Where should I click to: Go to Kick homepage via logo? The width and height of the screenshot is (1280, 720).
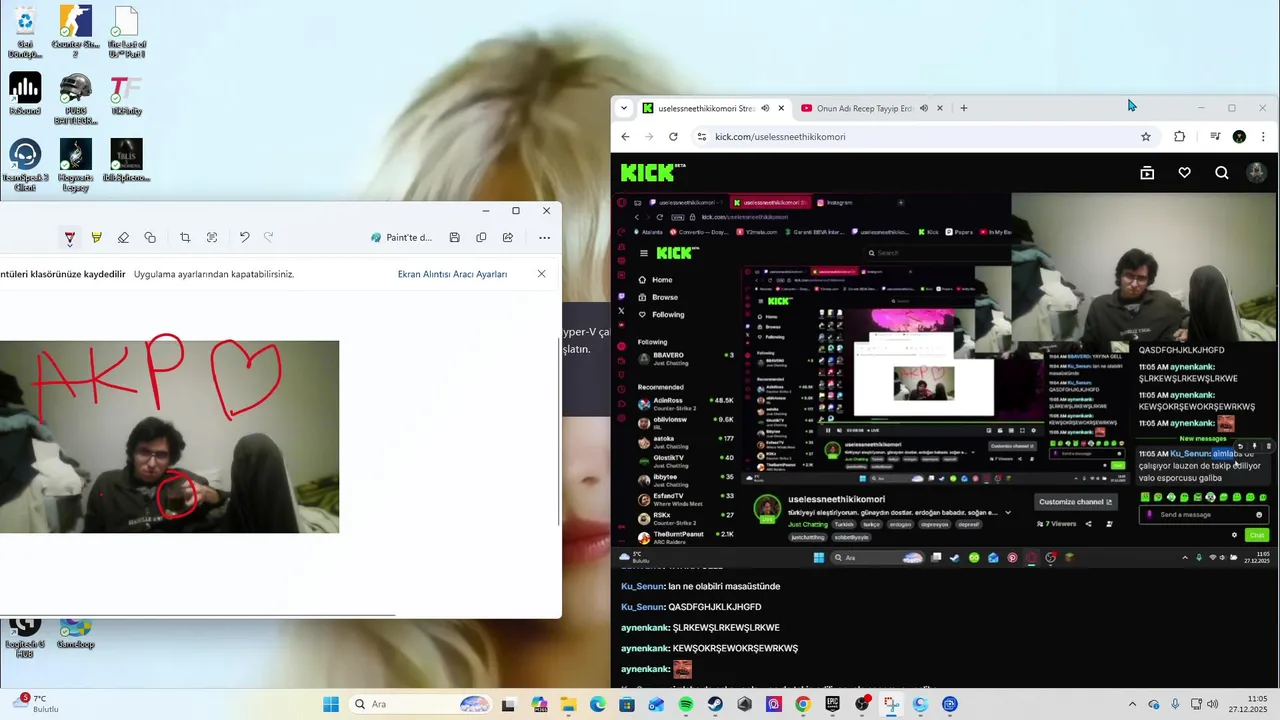tap(652, 173)
